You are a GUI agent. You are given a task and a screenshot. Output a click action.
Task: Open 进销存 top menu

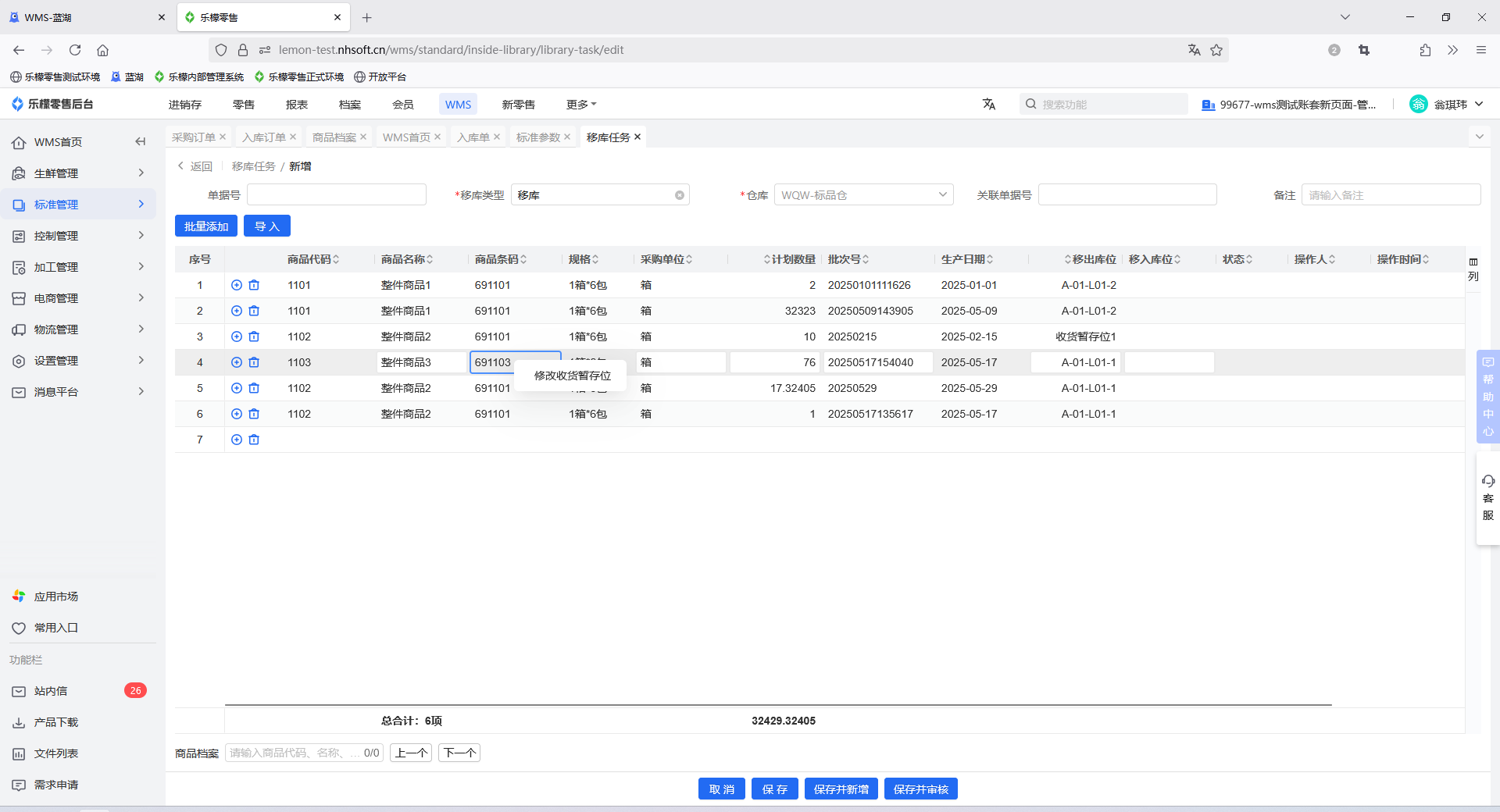click(185, 105)
